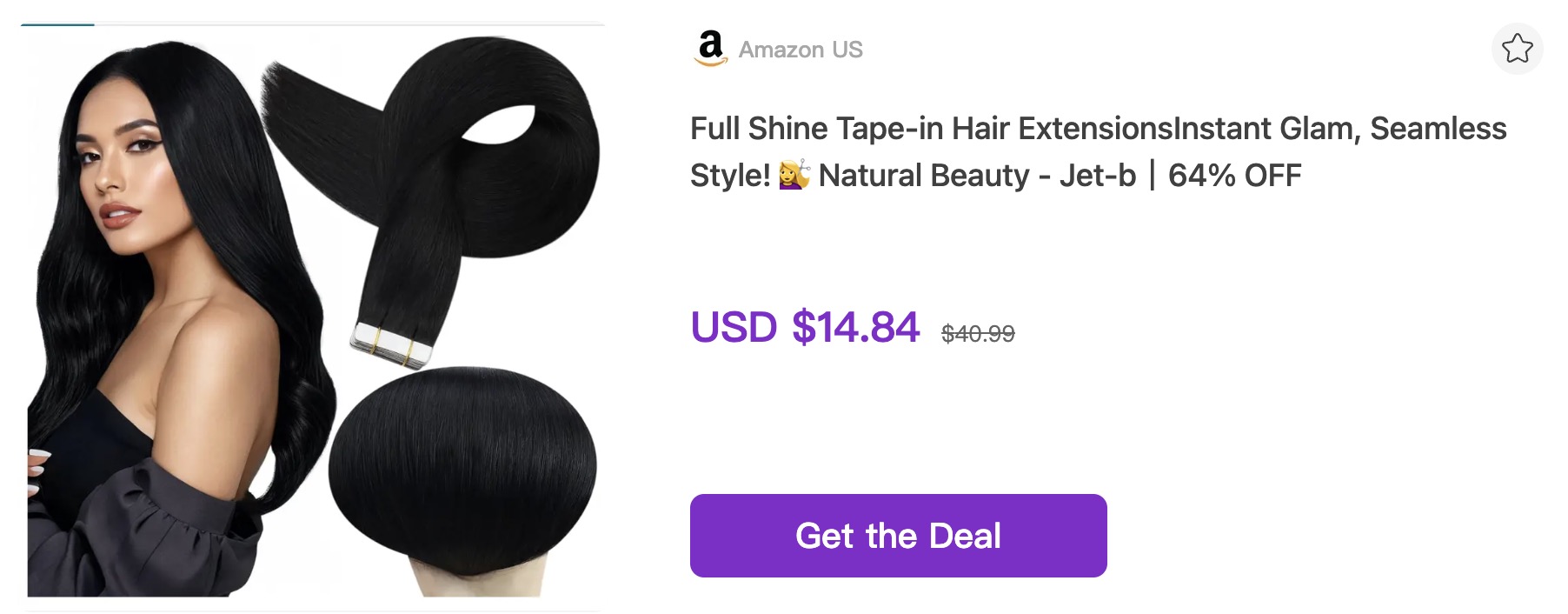Click the USD $14.84 sale price
Image resolution: width=1568 pixels, height=614 pixels.
805,328
